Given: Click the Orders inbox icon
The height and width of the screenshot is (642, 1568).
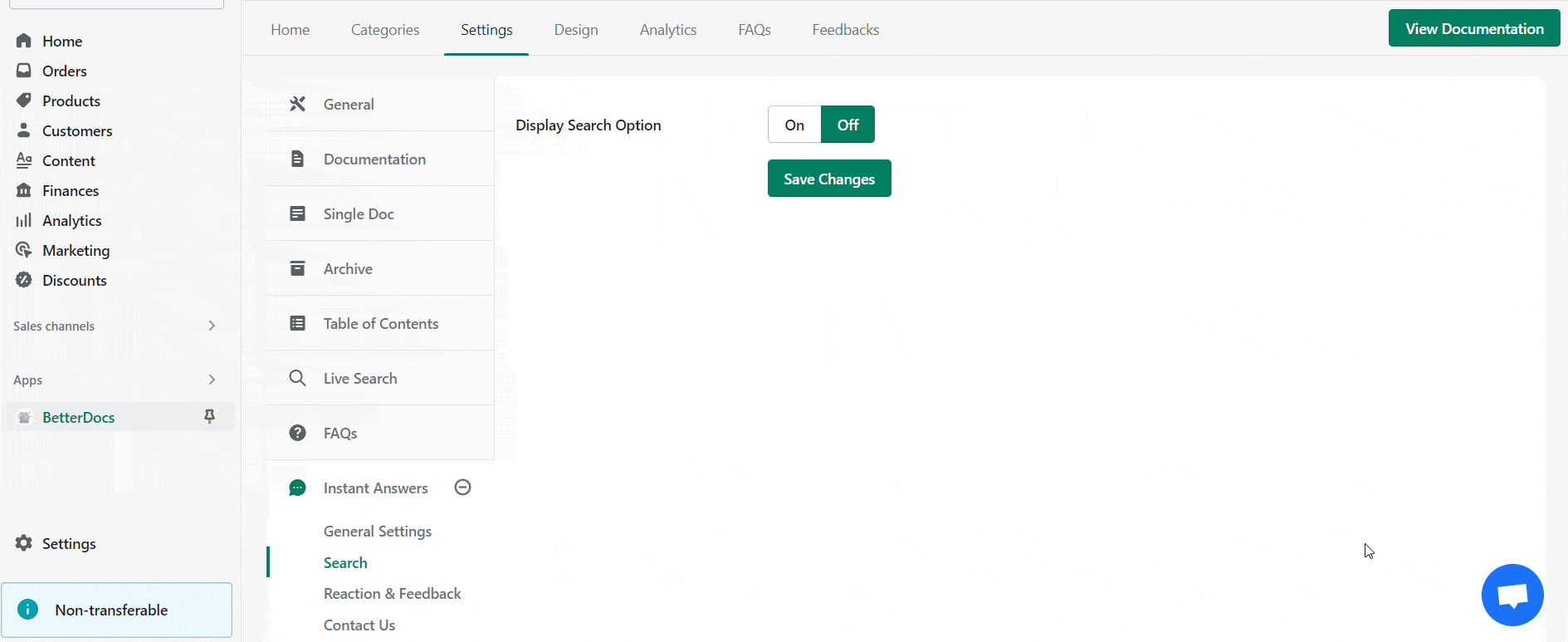Looking at the screenshot, I should coord(24,71).
